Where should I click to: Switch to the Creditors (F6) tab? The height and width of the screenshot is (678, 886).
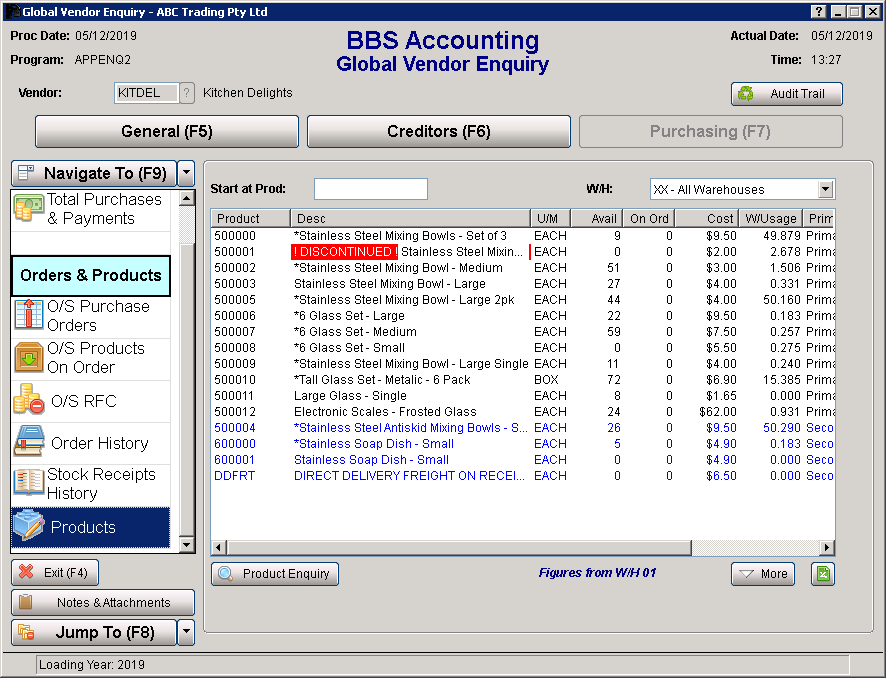tap(439, 132)
